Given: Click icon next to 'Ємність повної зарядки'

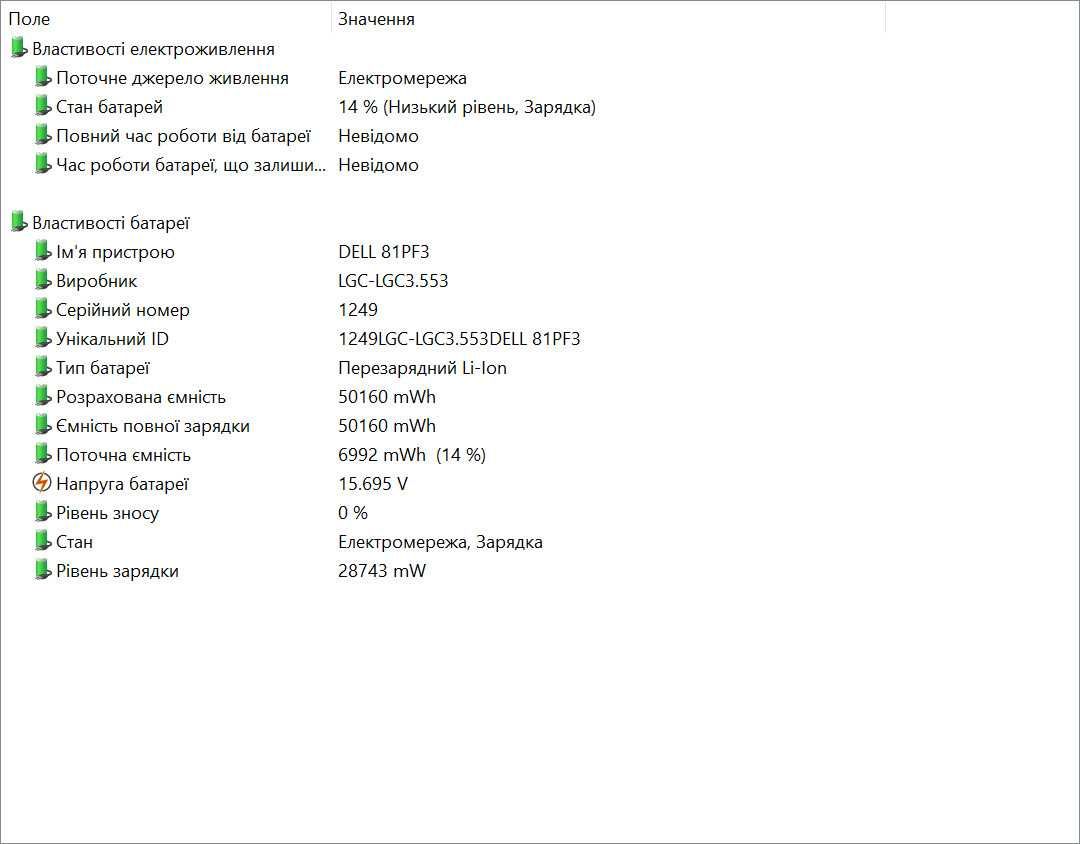Looking at the screenshot, I should (x=43, y=425).
